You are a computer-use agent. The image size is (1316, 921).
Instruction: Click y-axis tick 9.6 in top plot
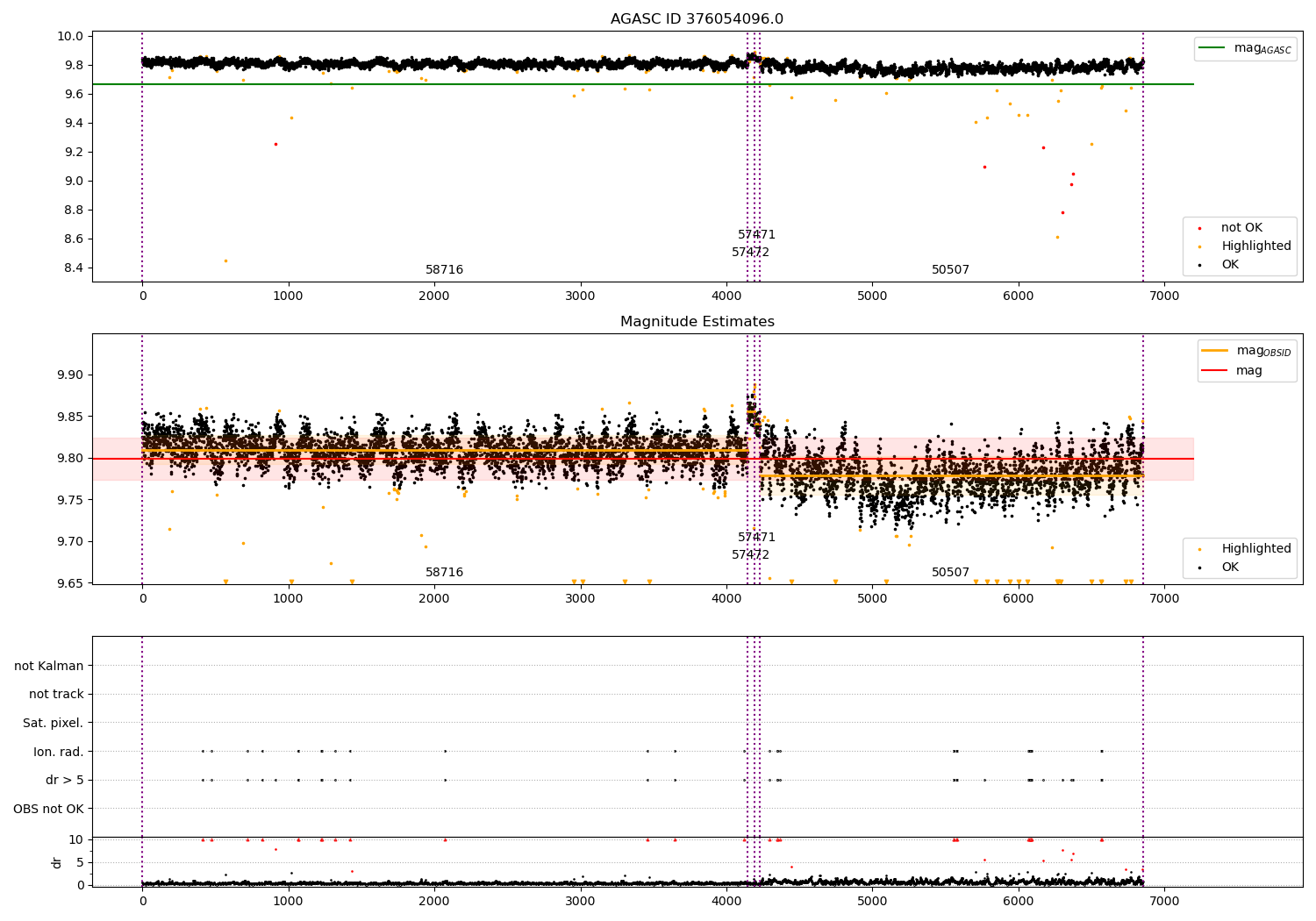pos(75,95)
